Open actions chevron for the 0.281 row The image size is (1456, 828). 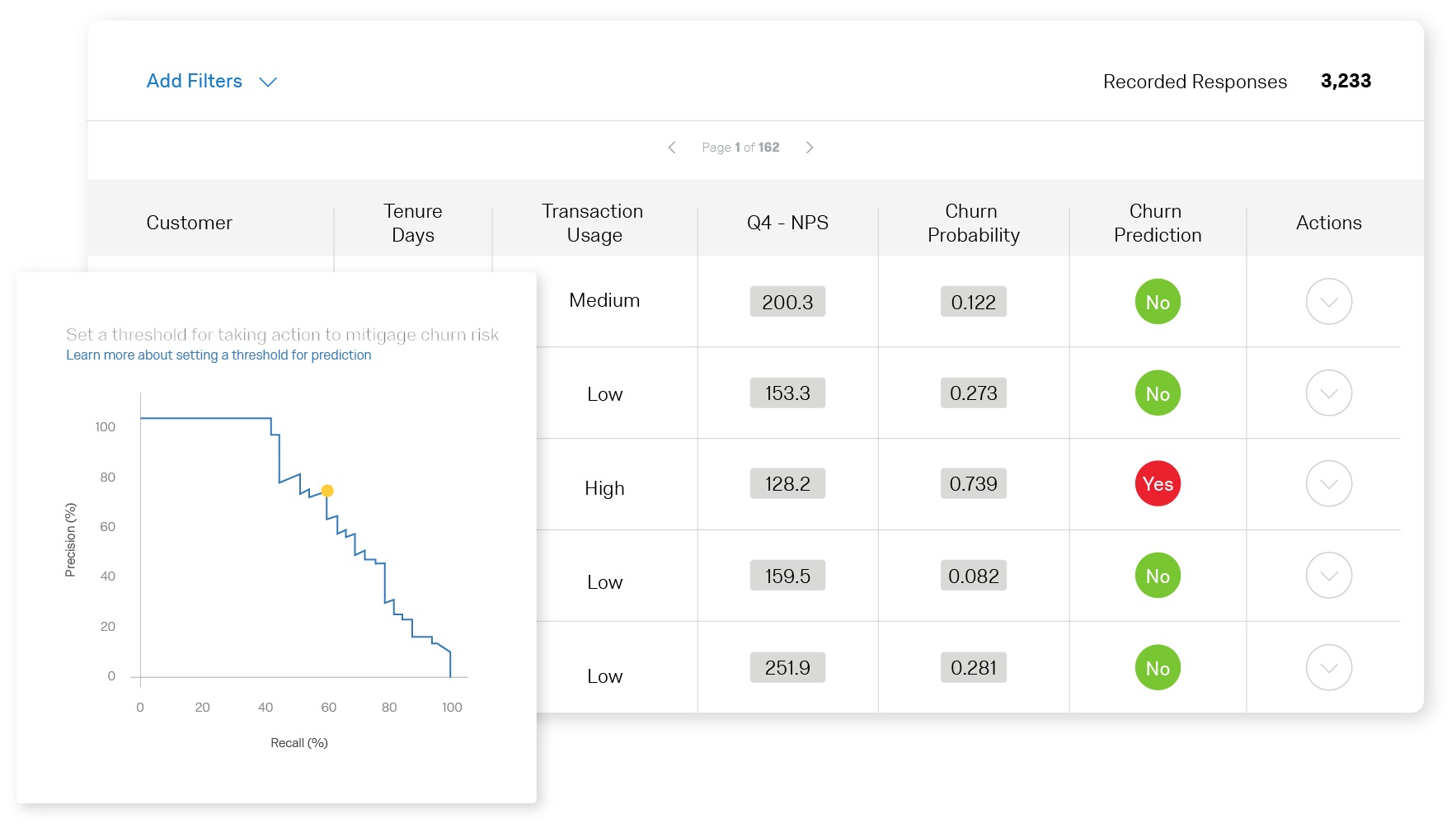click(x=1328, y=668)
